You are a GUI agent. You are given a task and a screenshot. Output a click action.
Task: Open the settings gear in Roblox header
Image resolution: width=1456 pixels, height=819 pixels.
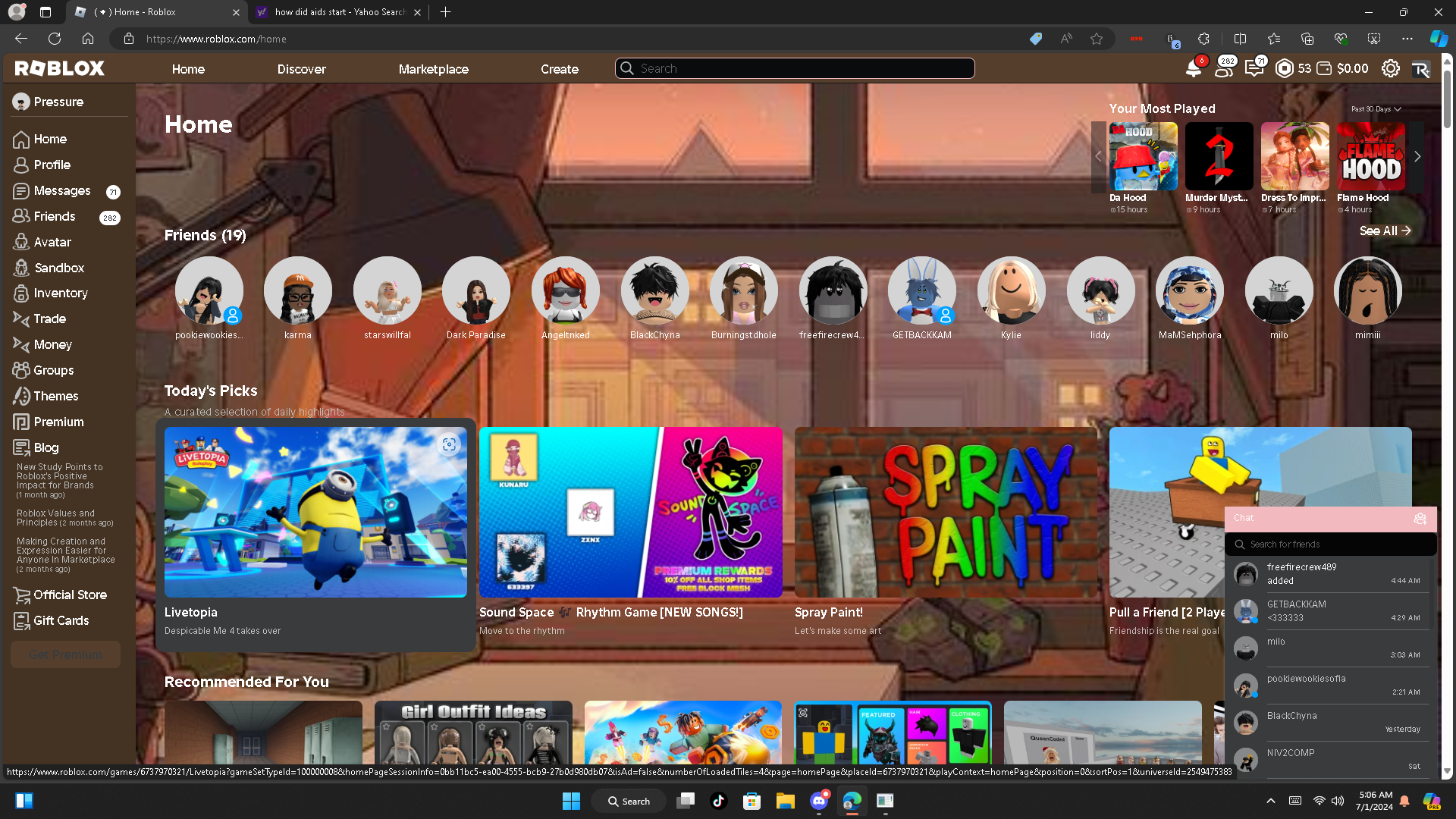[x=1390, y=69]
